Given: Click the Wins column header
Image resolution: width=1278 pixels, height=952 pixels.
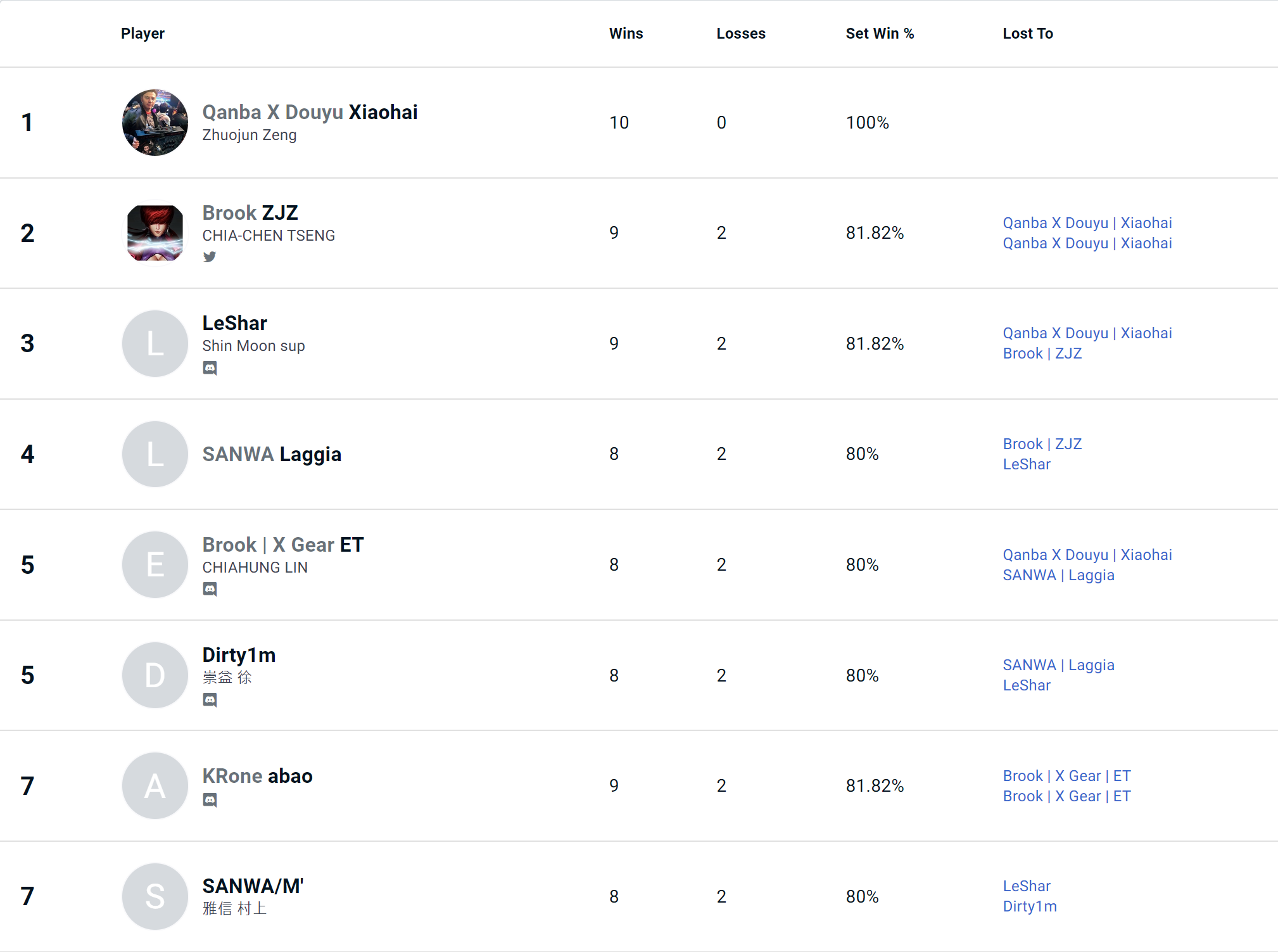Looking at the screenshot, I should click(626, 34).
